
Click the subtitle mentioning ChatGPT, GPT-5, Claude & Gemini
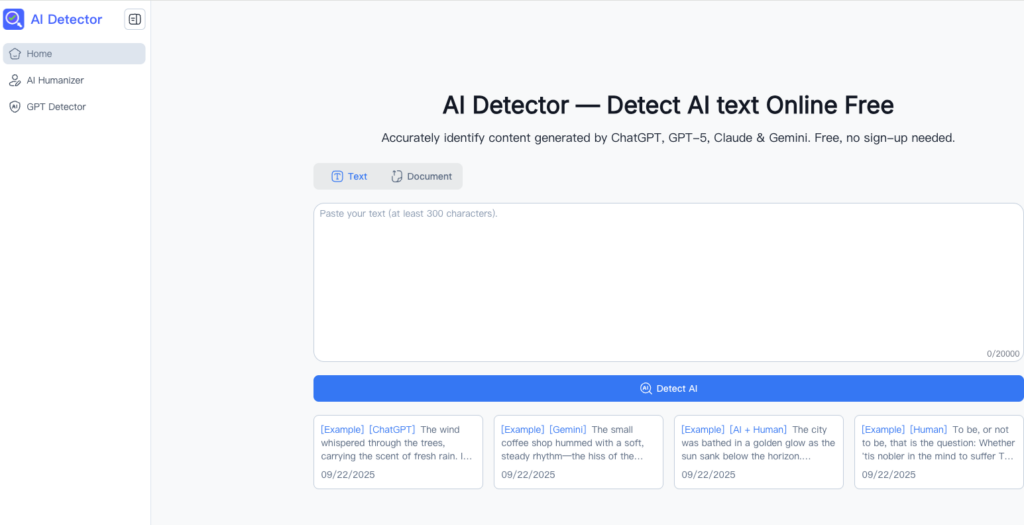668,138
